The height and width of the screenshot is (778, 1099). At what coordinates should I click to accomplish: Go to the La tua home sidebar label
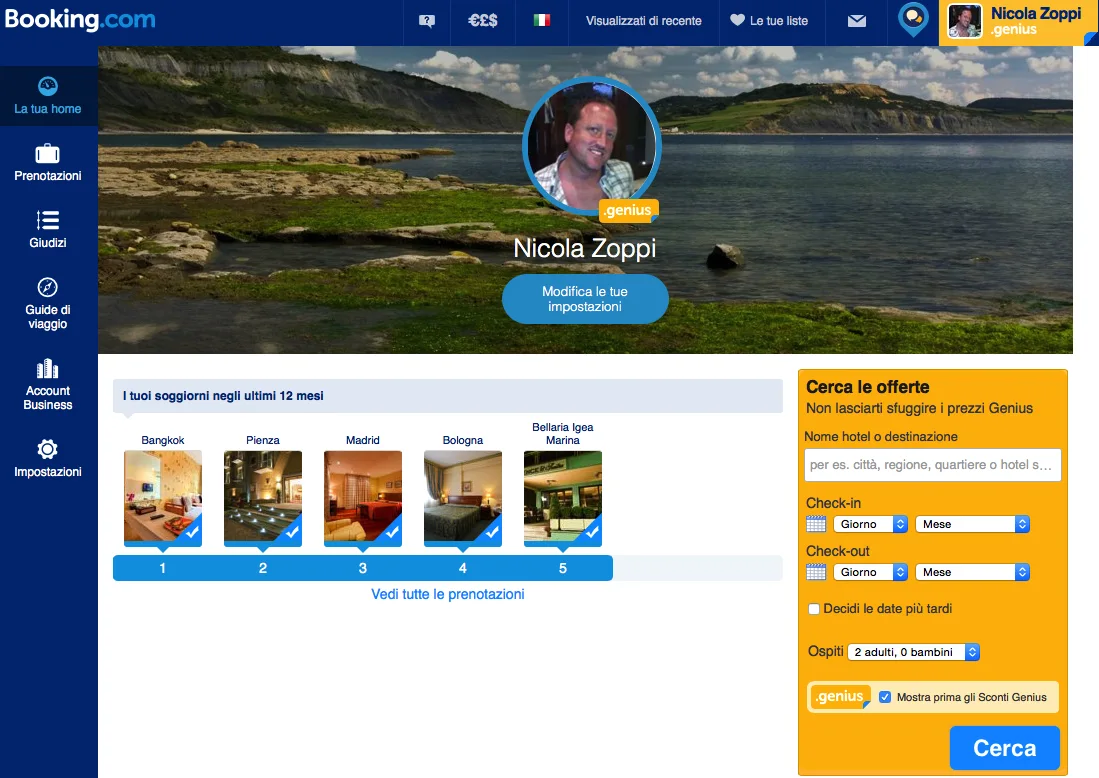pyautogui.click(x=48, y=109)
